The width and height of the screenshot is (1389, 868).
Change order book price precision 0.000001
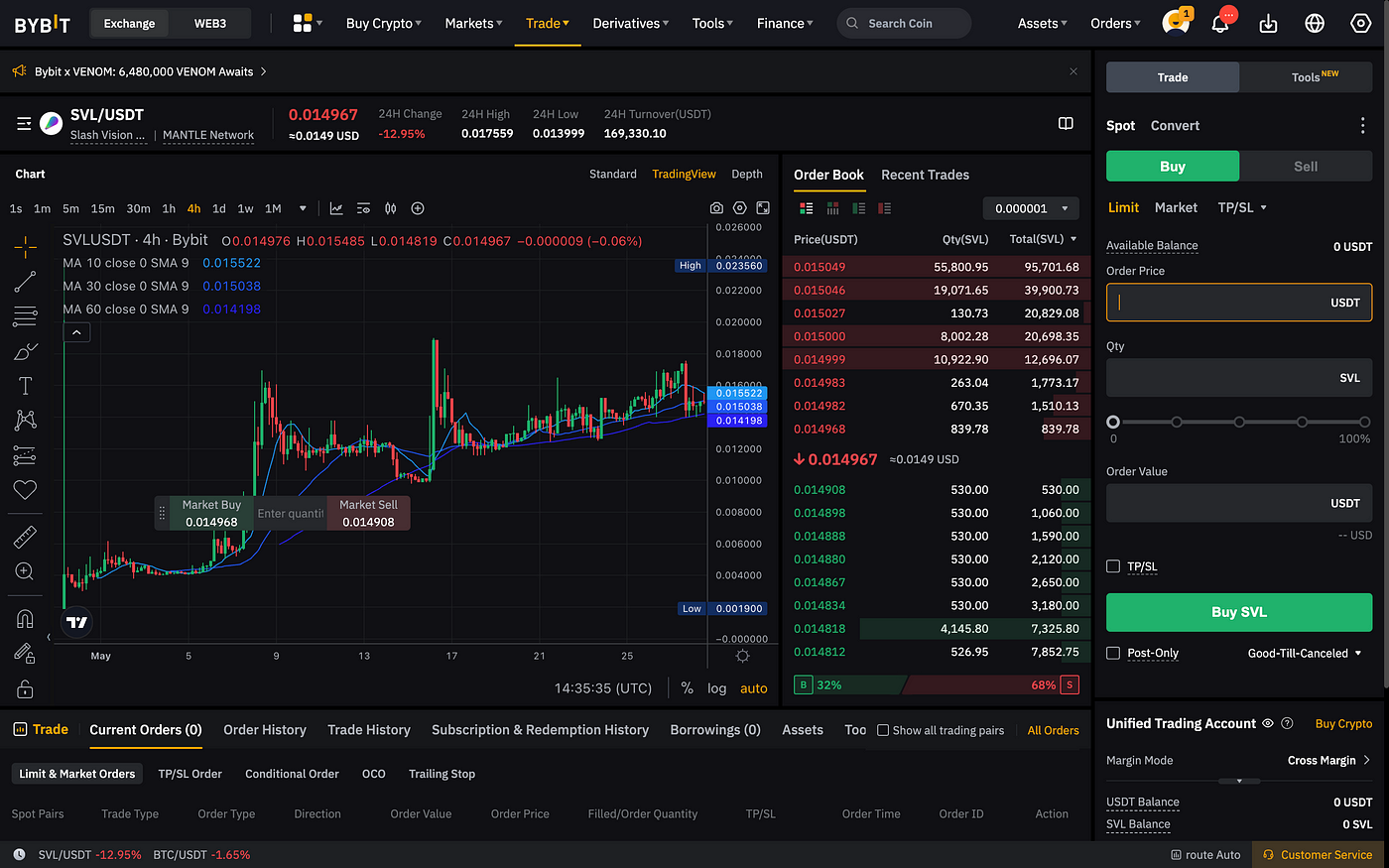(x=1031, y=208)
